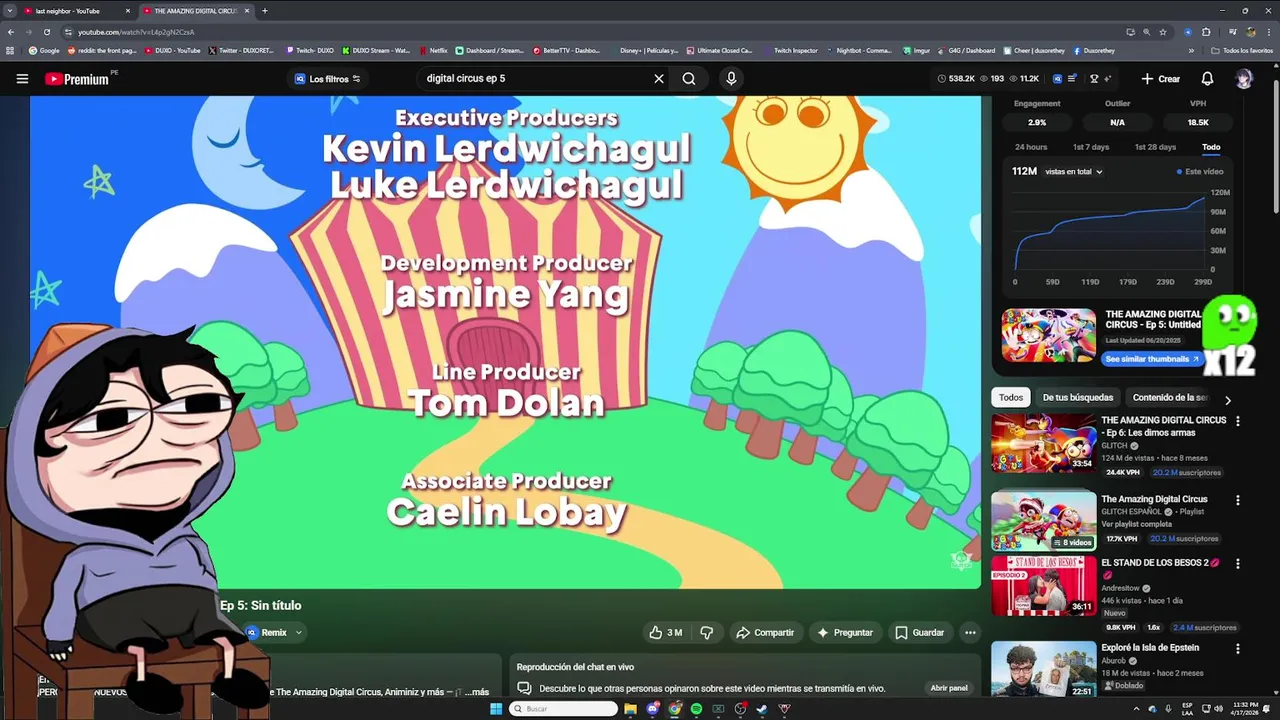
Task: Open the Los filtros filter button
Action: (328, 78)
